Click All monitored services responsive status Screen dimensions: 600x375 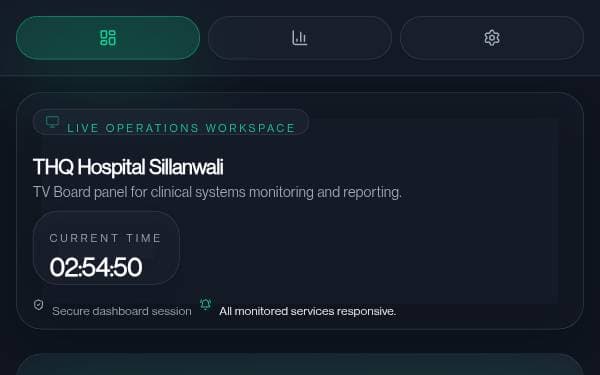pyautogui.click(x=308, y=311)
